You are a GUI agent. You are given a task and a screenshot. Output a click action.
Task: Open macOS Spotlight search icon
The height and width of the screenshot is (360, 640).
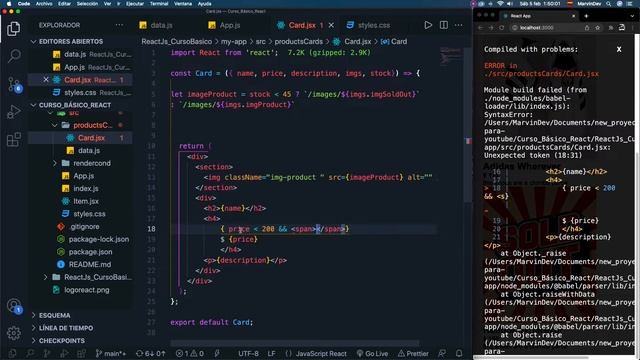609,3
